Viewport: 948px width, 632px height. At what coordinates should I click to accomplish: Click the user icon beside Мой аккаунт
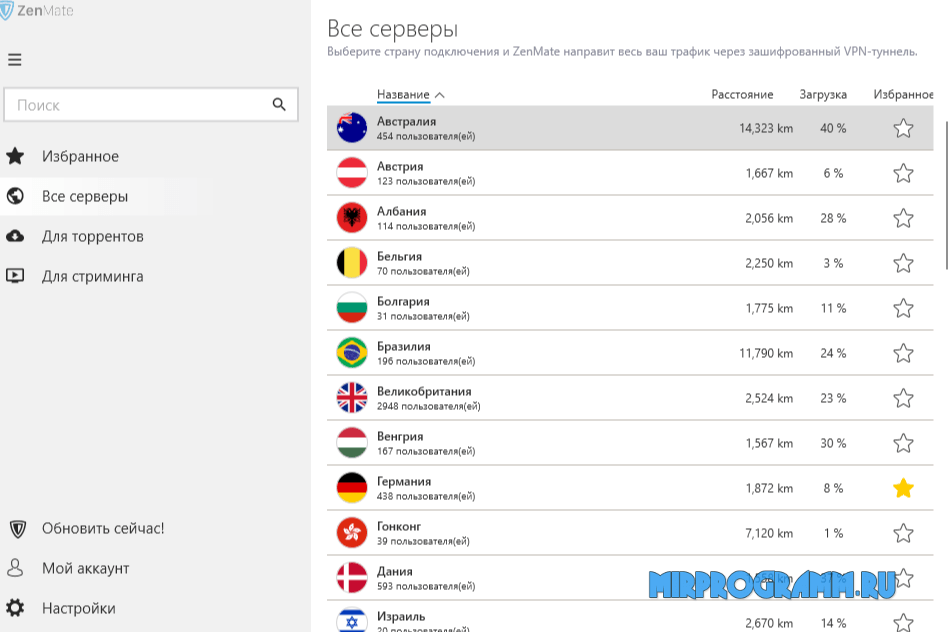coord(15,568)
